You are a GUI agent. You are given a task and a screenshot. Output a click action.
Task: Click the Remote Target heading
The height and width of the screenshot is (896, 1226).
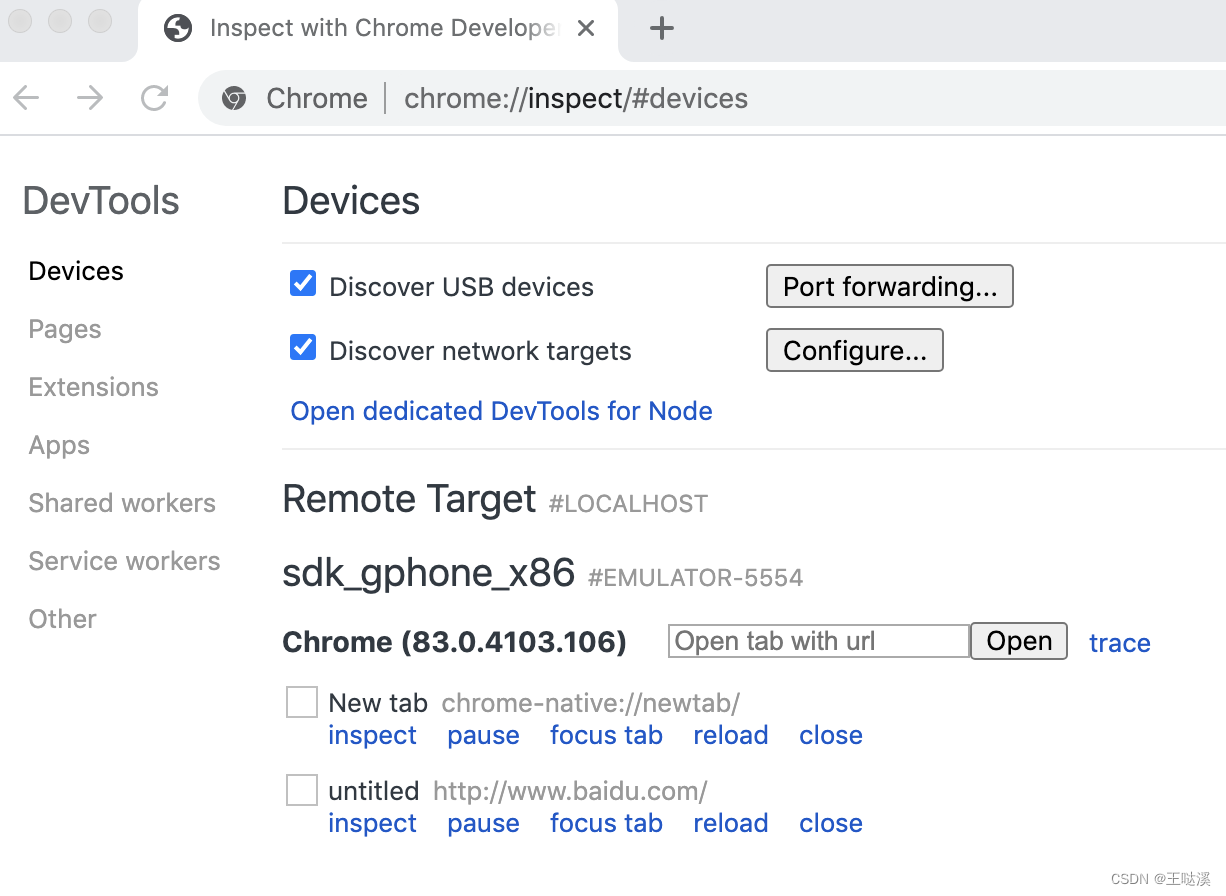(410, 498)
